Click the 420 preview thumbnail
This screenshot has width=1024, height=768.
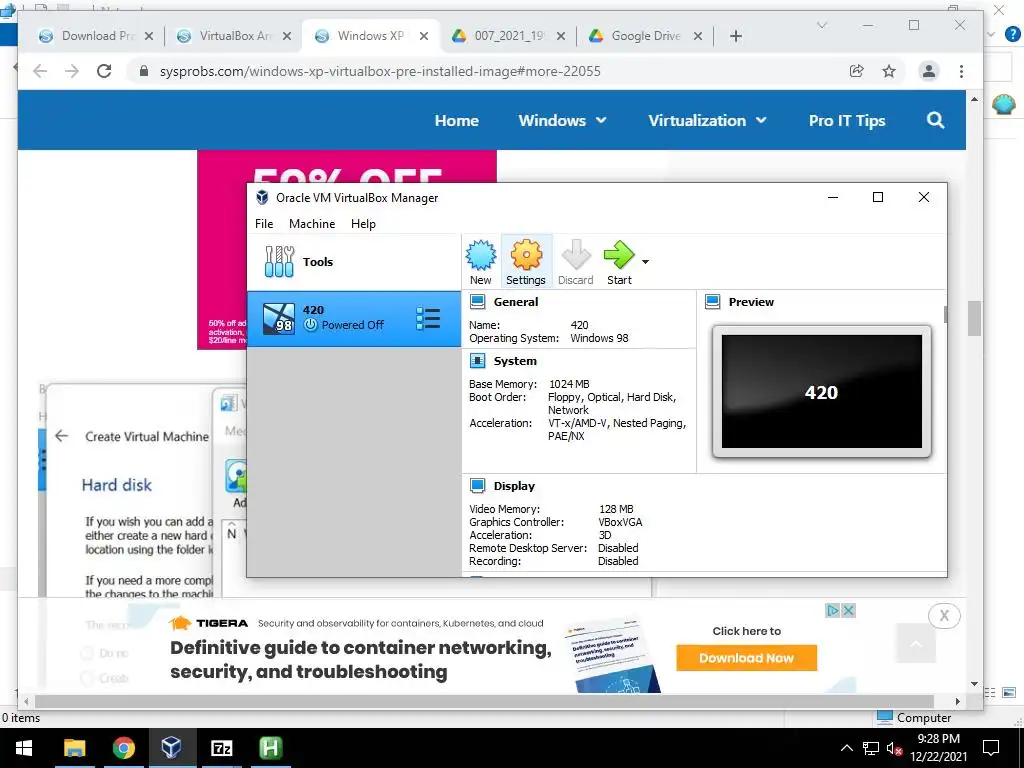[822, 392]
